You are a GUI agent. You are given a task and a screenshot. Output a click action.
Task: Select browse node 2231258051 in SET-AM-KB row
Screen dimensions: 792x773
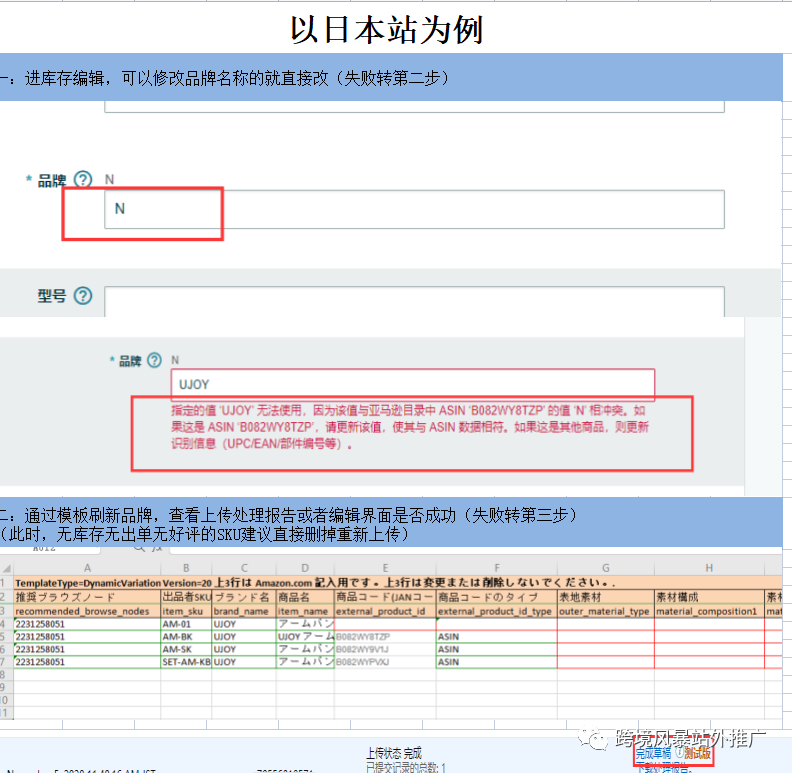click(x=87, y=662)
